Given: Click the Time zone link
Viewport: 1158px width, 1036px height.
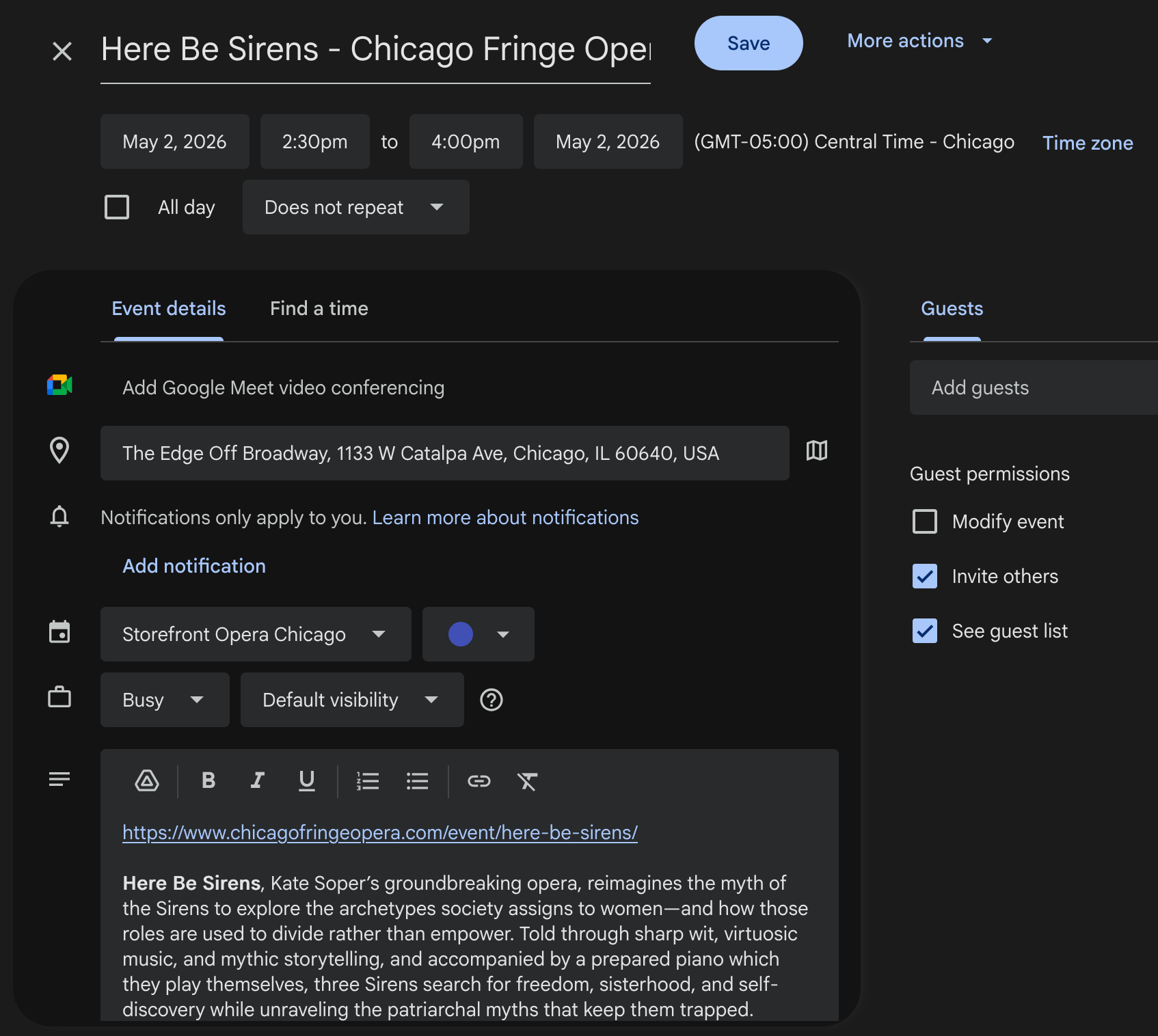Looking at the screenshot, I should (x=1088, y=143).
